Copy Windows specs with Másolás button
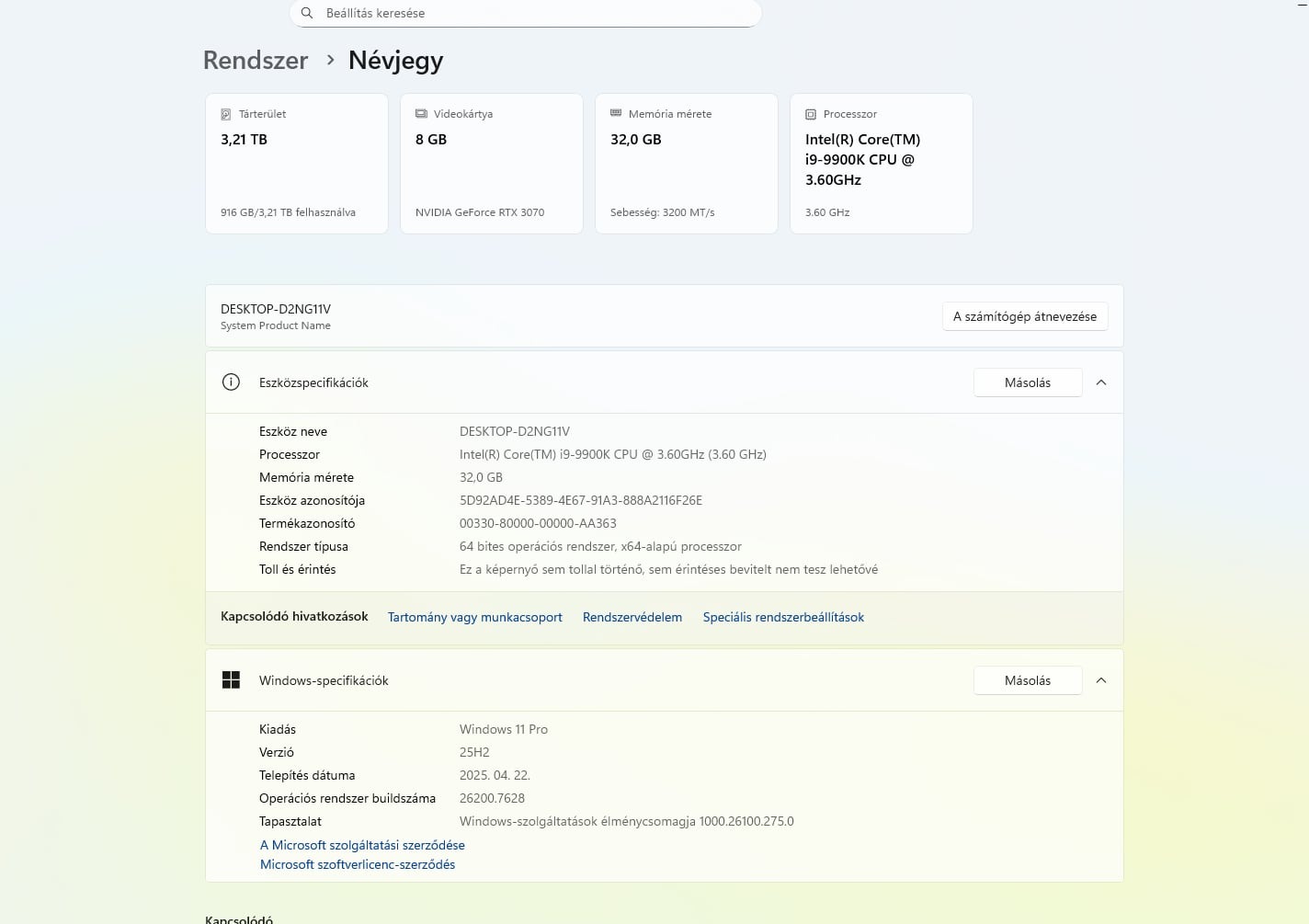 coord(1028,680)
